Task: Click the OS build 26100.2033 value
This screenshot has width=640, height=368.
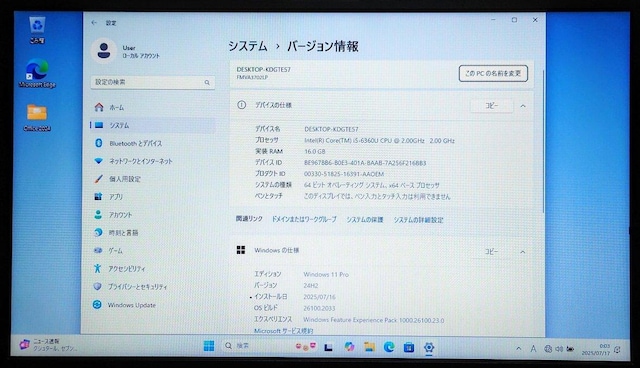Action: (319, 308)
